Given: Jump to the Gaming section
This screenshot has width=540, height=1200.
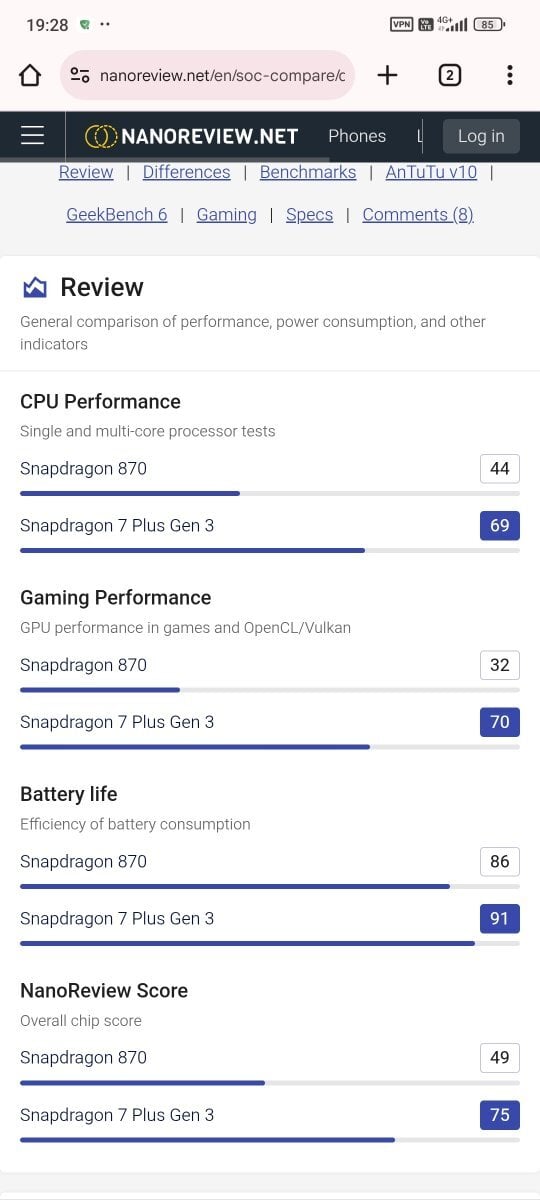Looking at the screenshot, I should [x=227, y=214].
